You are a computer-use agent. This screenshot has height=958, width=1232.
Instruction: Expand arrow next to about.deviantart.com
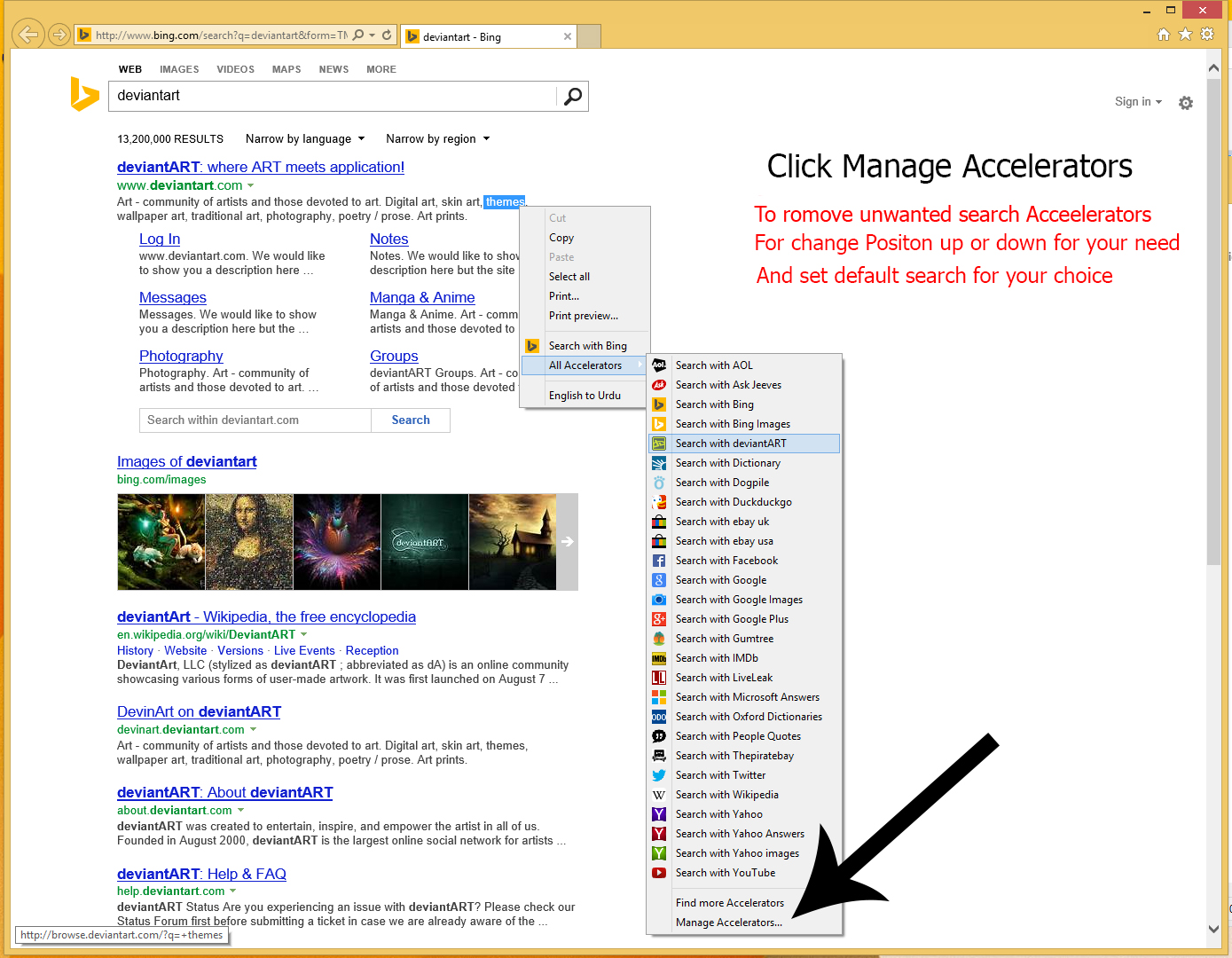[241, 810]
